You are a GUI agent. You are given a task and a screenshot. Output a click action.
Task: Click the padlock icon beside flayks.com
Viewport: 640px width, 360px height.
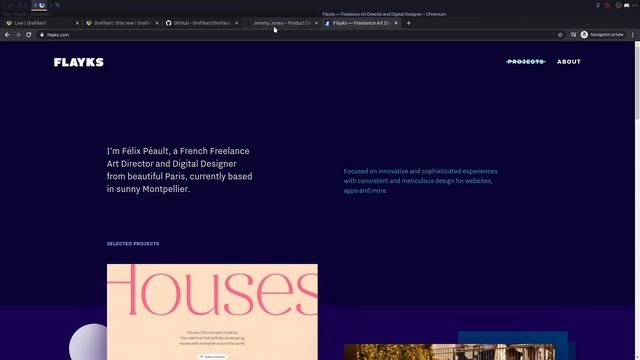click(42, 35)
